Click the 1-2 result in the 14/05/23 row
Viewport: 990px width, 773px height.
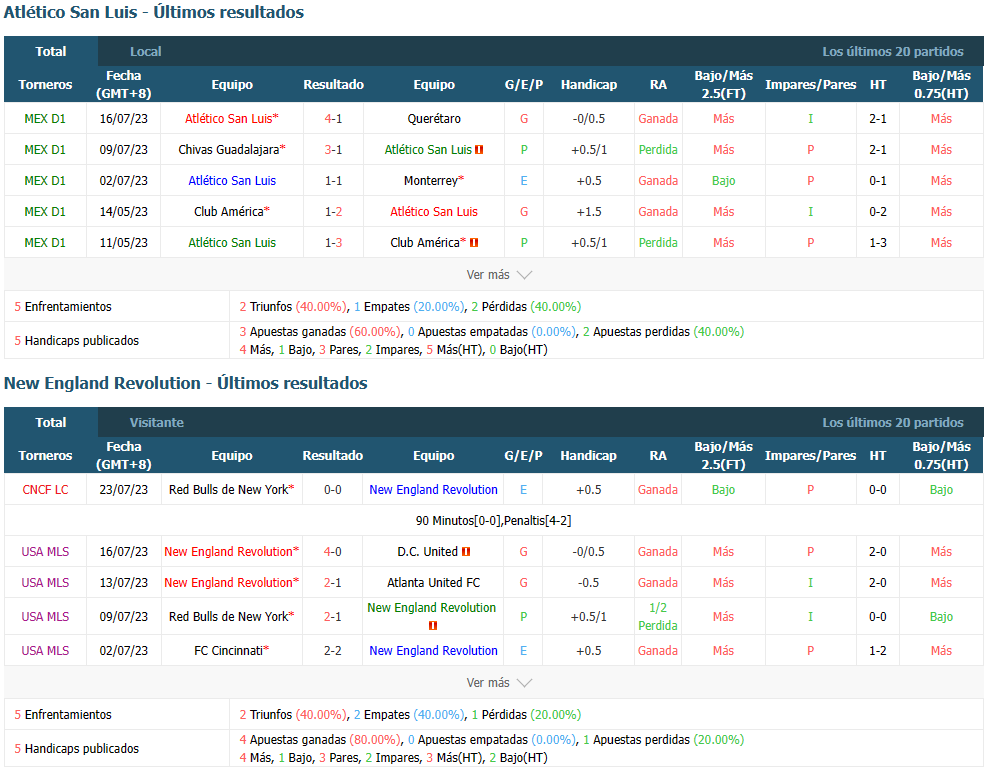tap(333, 212)
